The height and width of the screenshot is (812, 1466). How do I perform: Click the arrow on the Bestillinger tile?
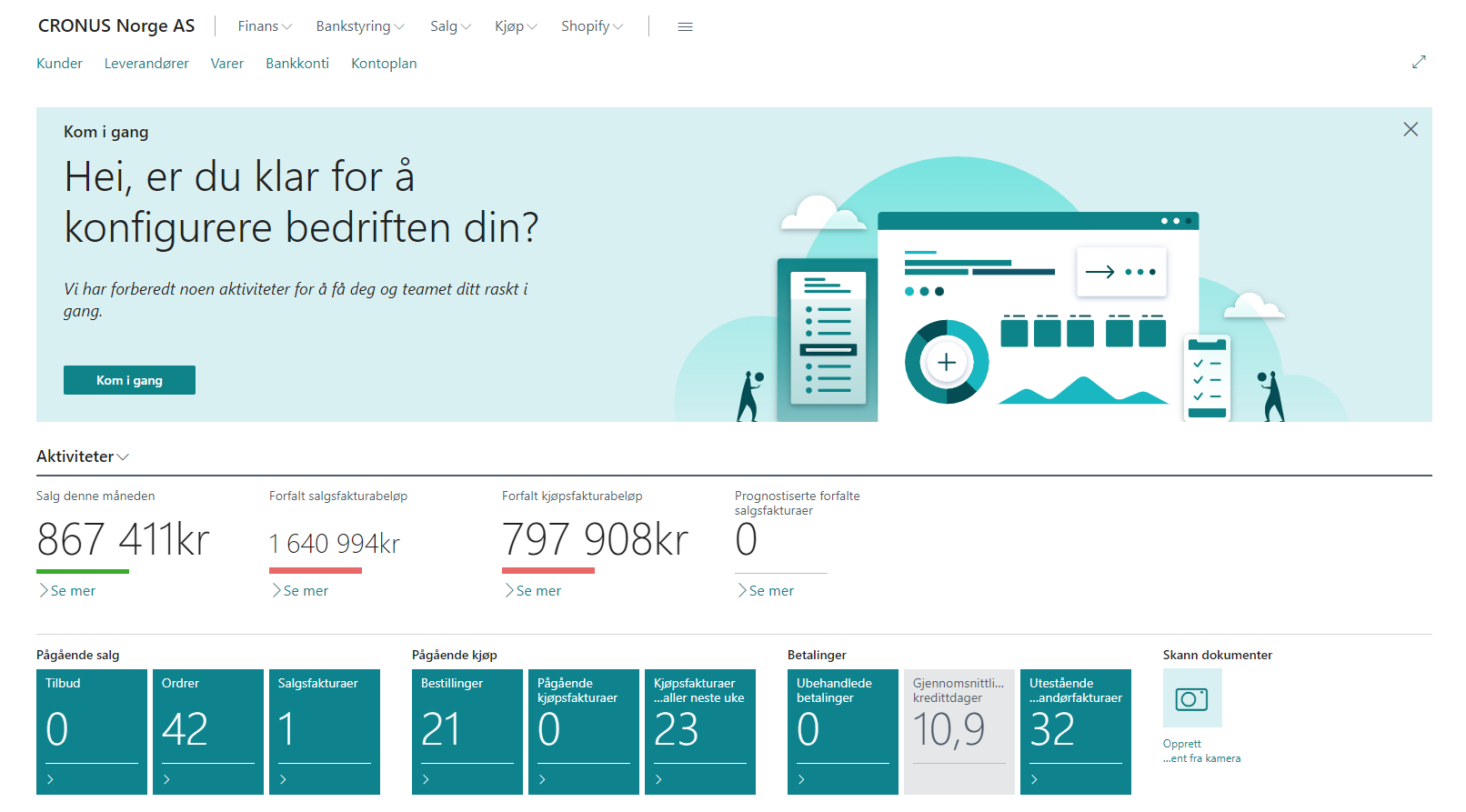(426, 779)
